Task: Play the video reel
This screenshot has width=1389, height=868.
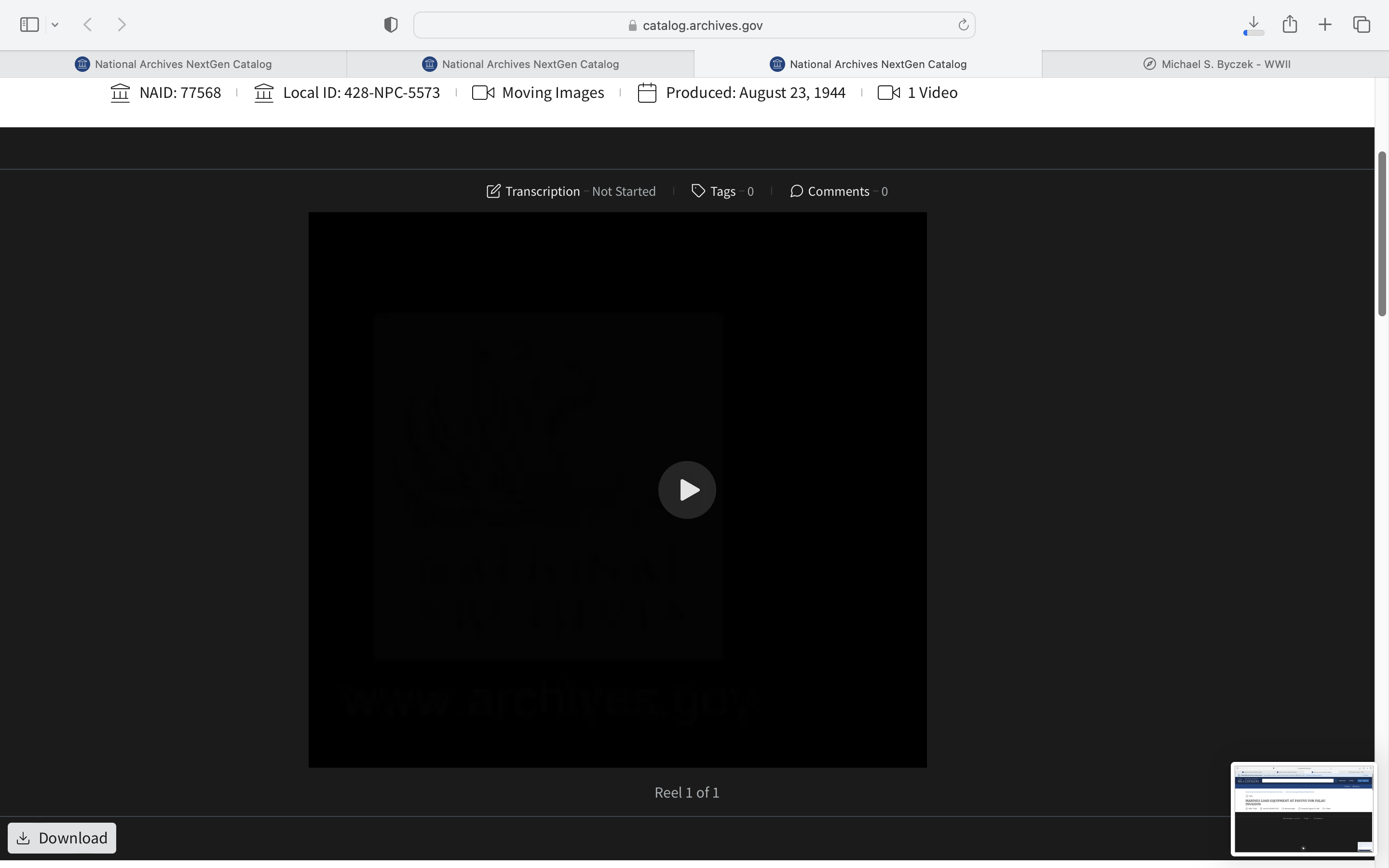Action: coord(686,489)
